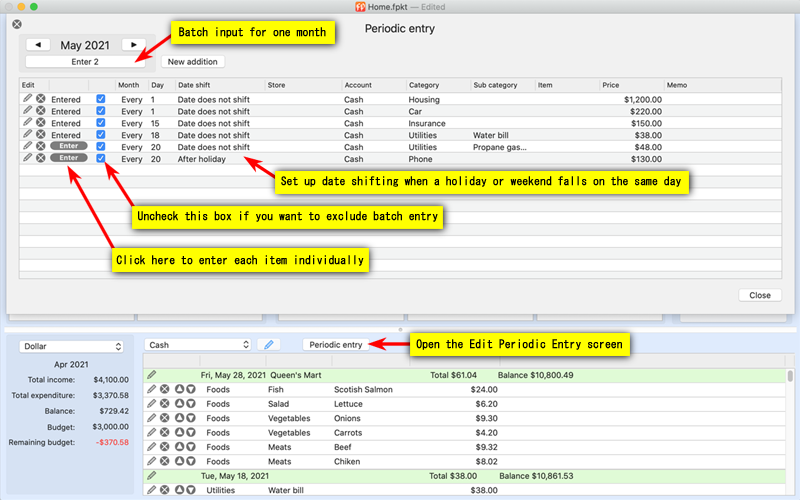Screen dimensions: 800x500
Task: Edit the Tue, May 18, 2021 receipt header
Action: coord(152,476)
